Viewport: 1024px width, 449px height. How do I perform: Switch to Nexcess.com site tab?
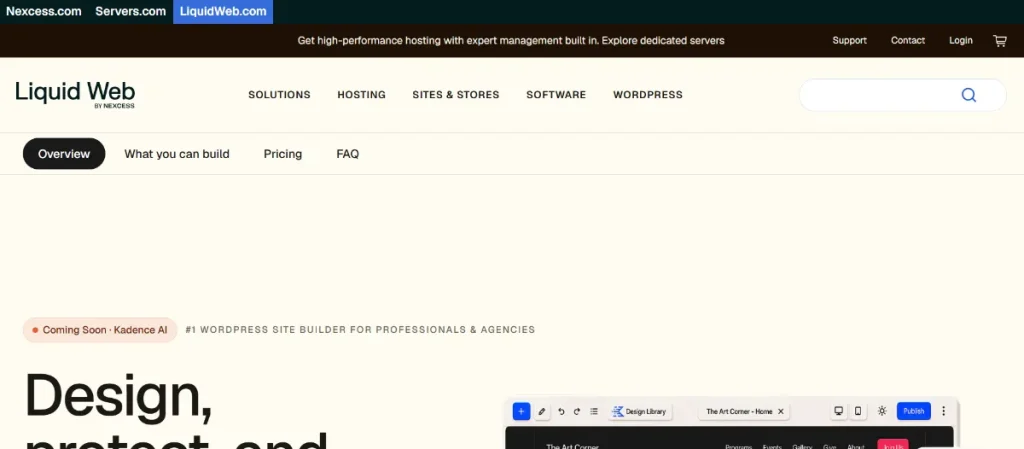tap(44, 12)
